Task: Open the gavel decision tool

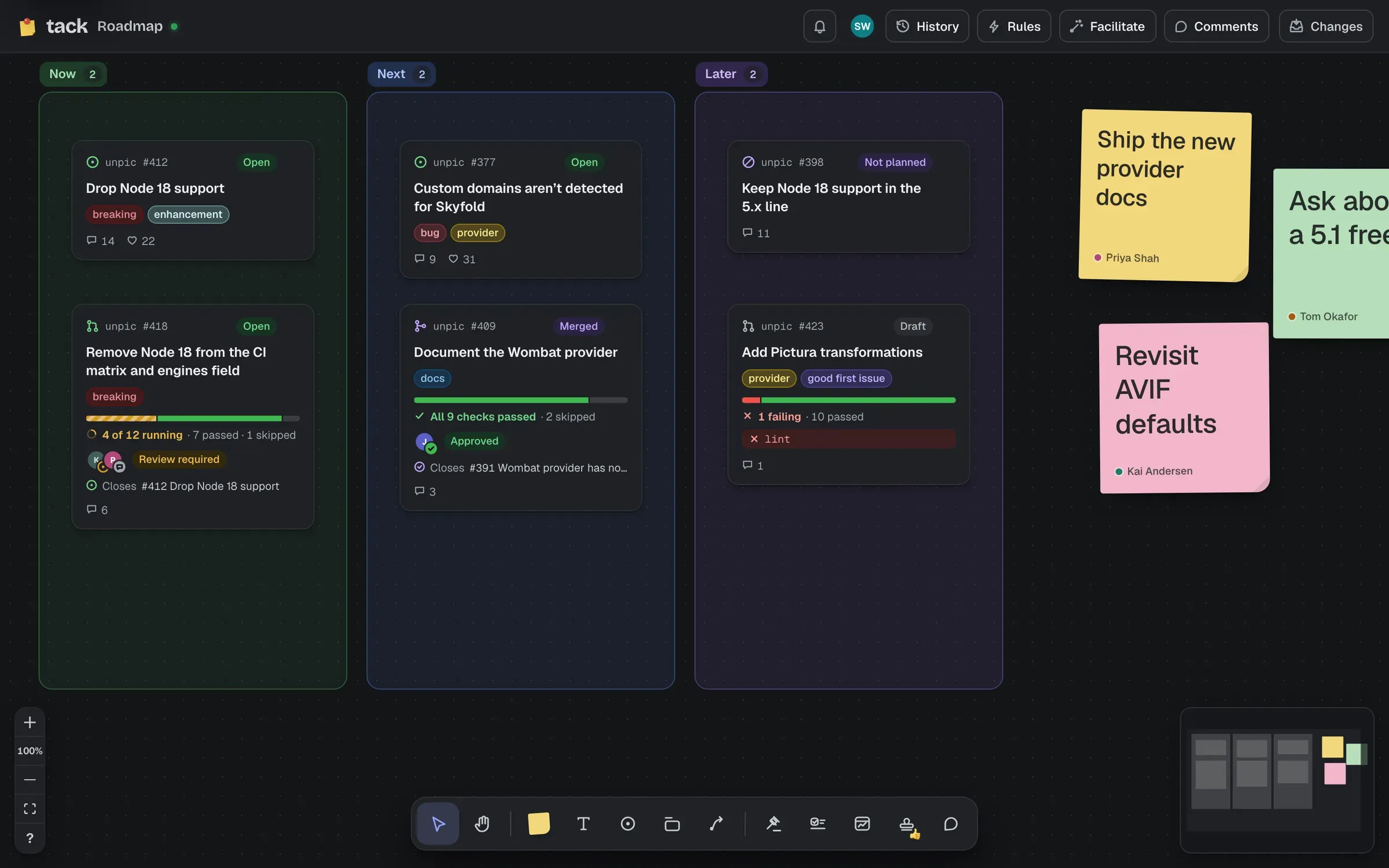Action: (773, 823)
